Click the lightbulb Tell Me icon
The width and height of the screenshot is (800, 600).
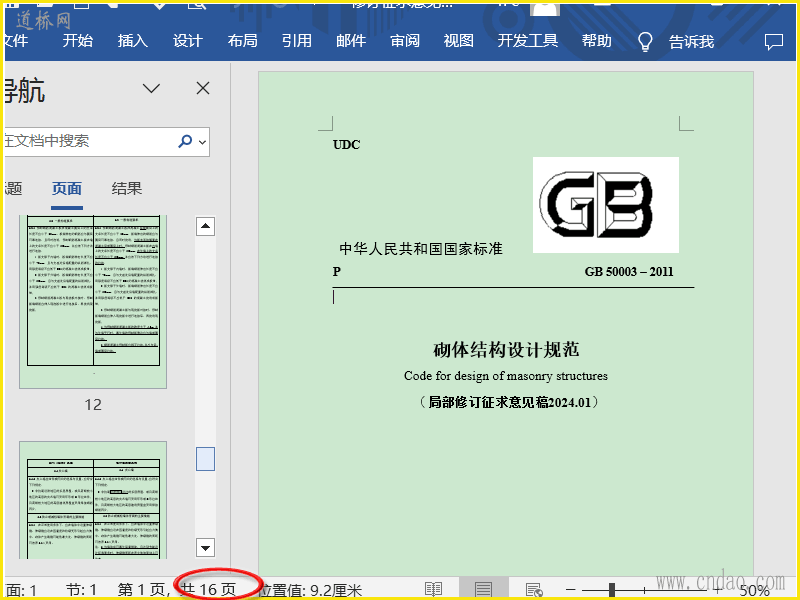tap(645, 41)
